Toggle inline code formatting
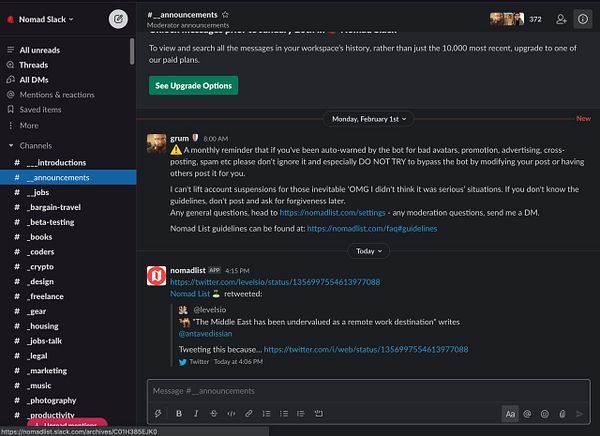This screenshot has width=600, height=436. pyautogui.click(x=231, y=413)
